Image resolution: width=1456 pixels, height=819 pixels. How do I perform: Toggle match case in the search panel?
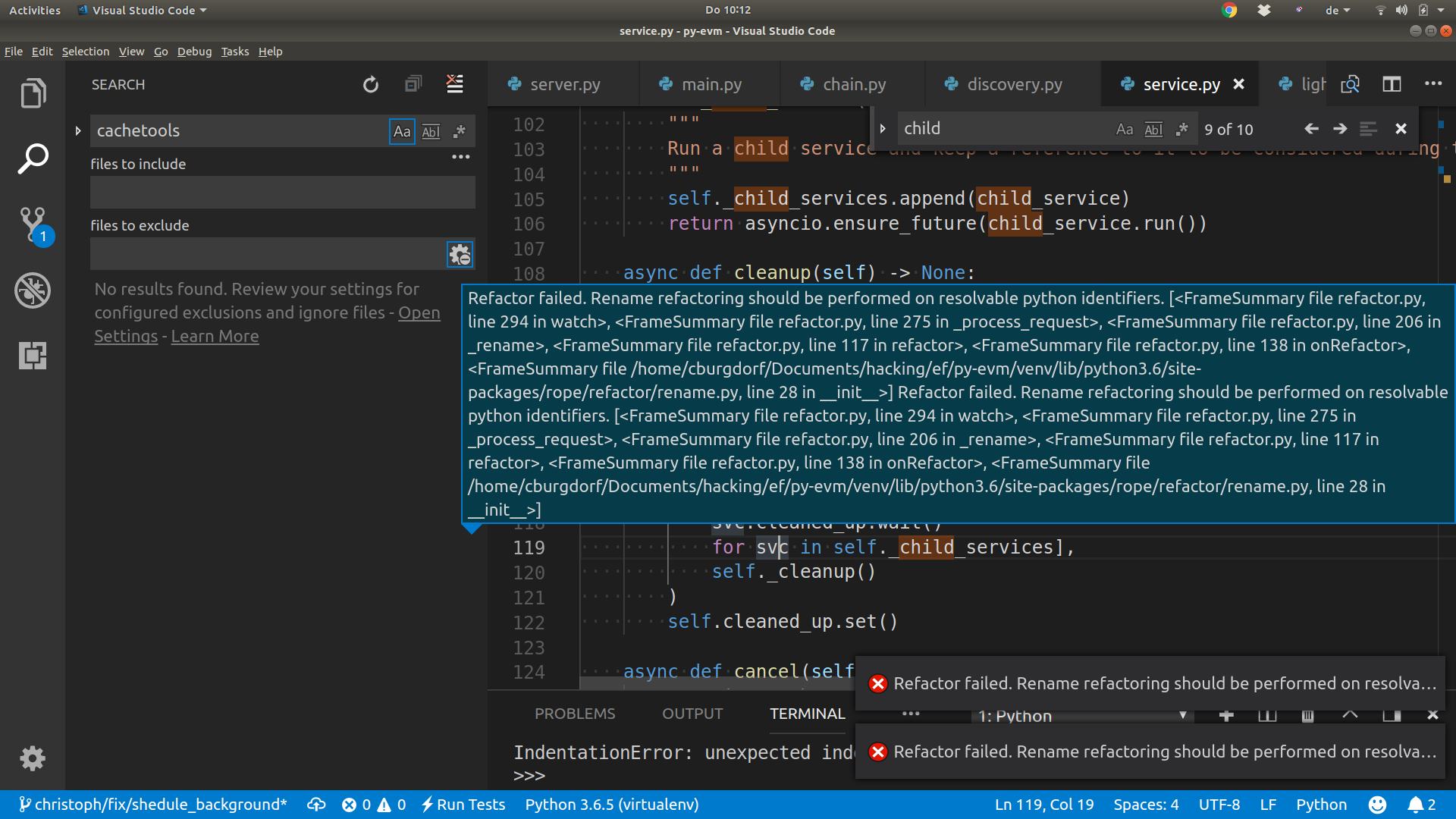(x=402, y=131)
